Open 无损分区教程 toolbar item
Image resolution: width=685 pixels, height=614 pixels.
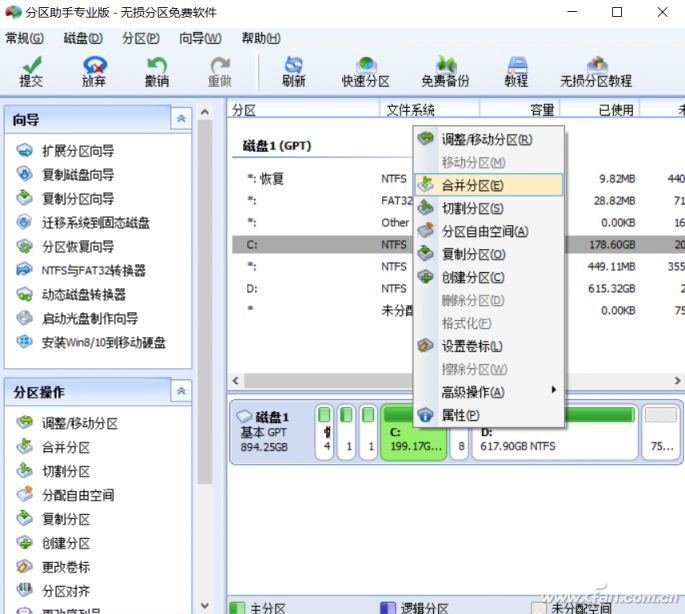coord(596,72)
